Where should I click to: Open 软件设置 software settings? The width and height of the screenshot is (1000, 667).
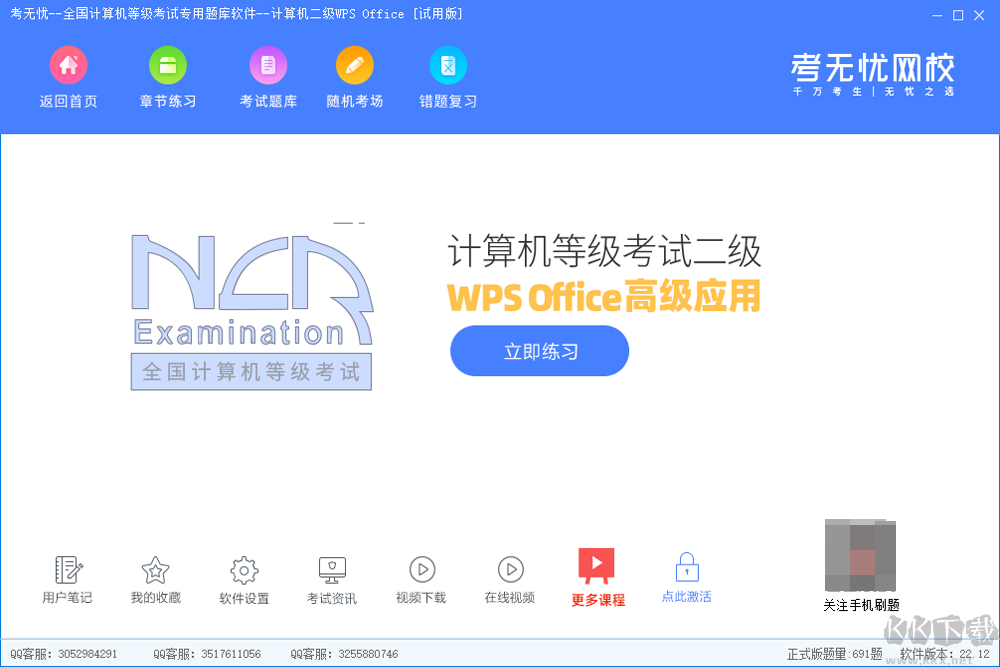243,577
